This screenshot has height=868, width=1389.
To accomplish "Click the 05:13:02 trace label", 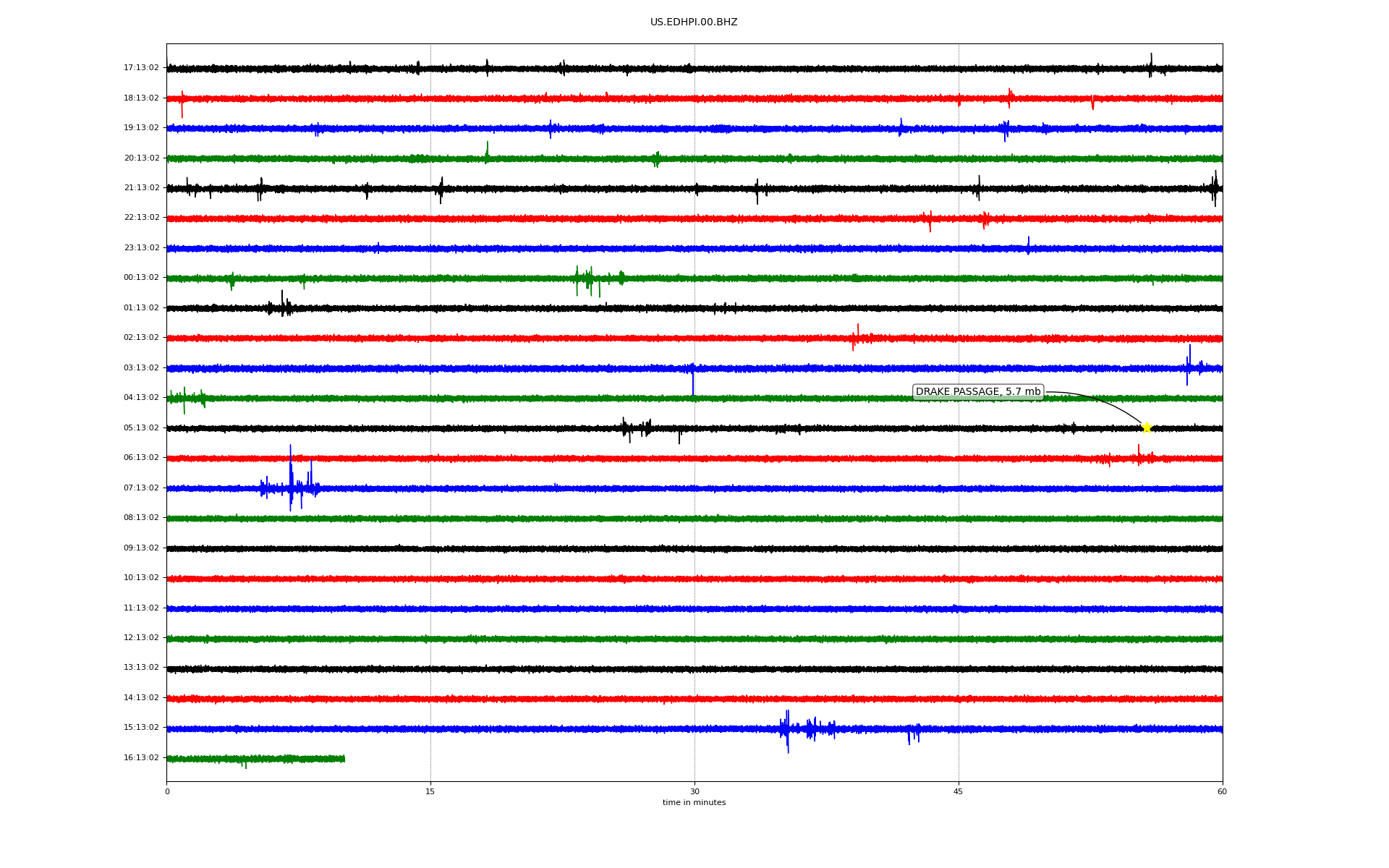I will click(x=141, y=428).
